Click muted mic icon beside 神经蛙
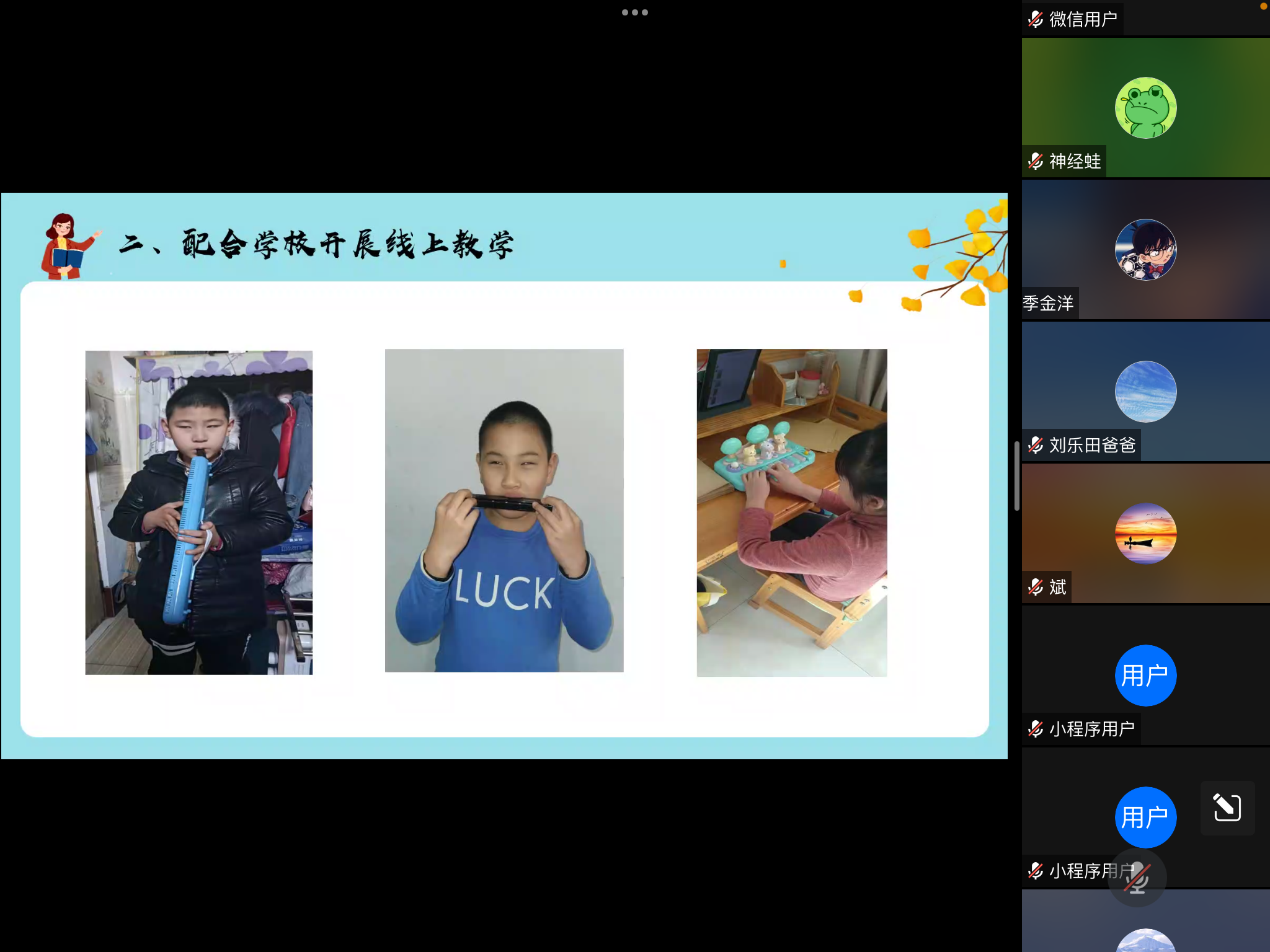The image size is (1270, 952). click(x=1035, y=161)
